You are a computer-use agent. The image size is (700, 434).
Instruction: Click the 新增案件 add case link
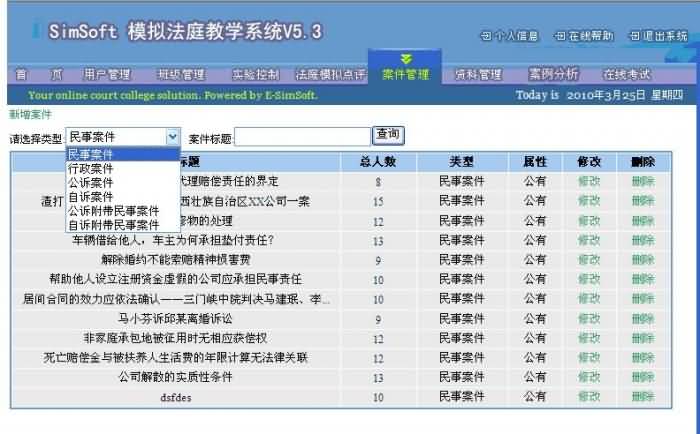(30, 115)
